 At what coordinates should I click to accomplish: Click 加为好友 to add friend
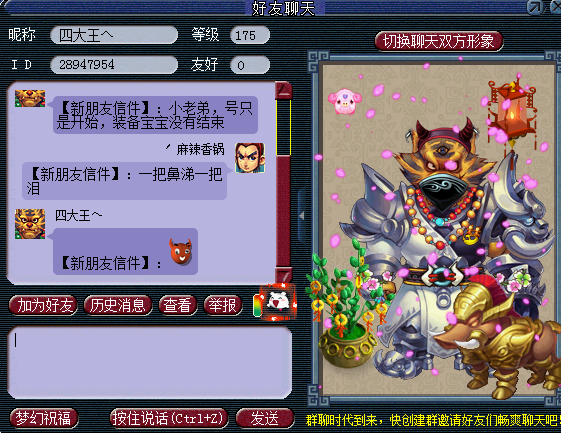click(44, 305)
